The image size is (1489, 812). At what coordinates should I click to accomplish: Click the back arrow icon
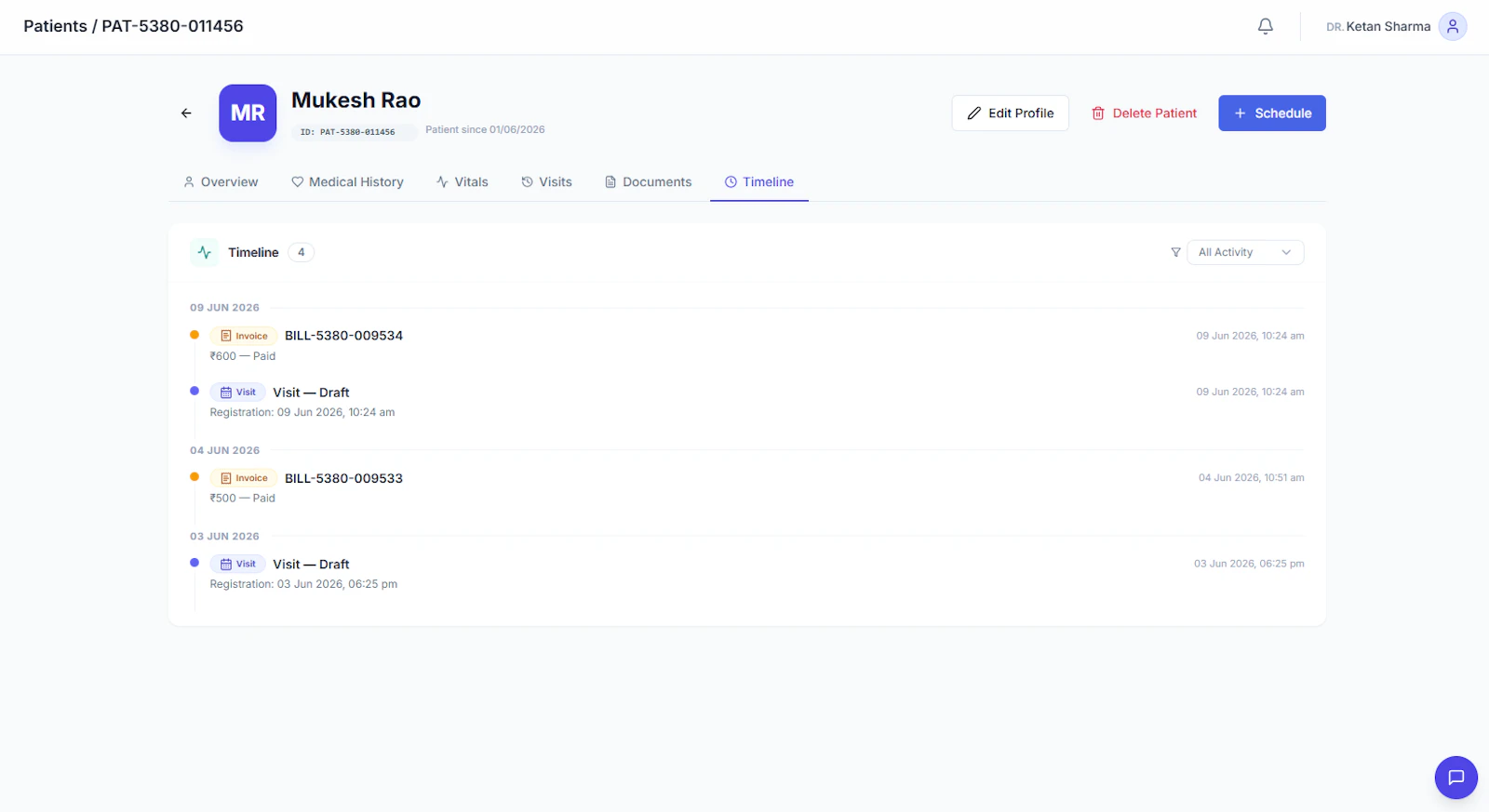(x=186, y=113)
